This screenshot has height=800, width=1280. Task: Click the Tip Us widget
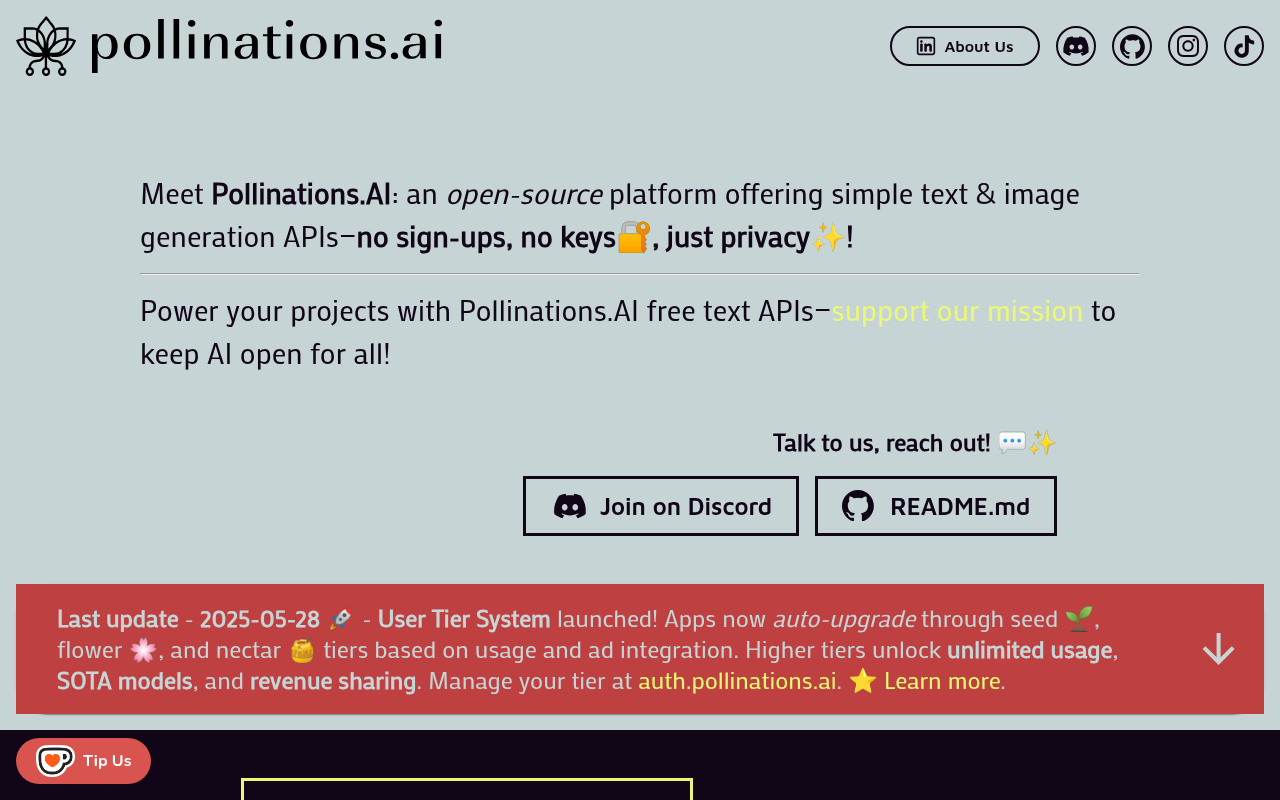coord(83,760)
